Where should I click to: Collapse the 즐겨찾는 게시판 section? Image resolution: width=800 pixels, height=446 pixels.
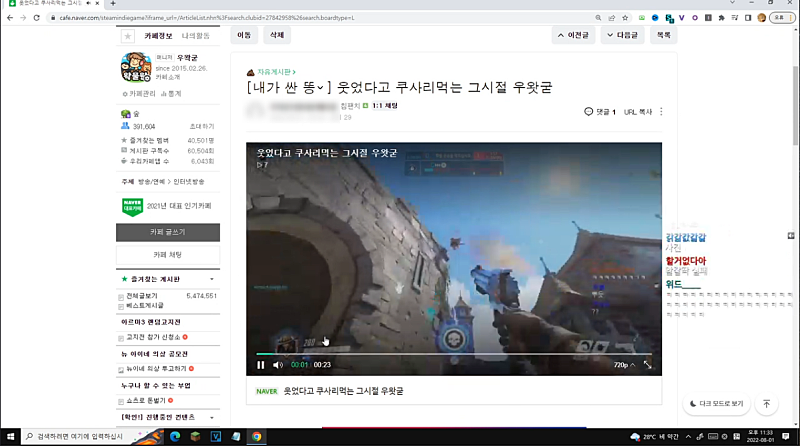[x=212, y=279]
